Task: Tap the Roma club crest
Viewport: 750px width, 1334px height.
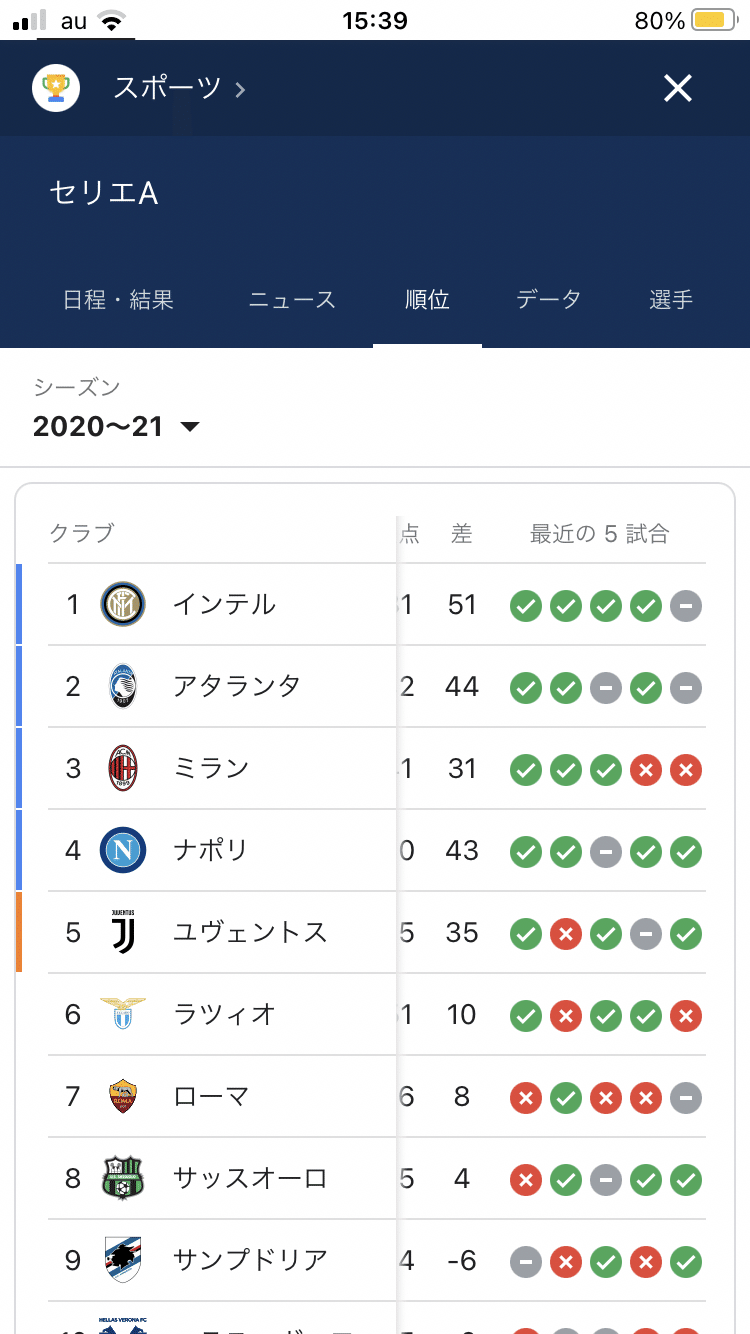Action: click(x=123, y=1097)
